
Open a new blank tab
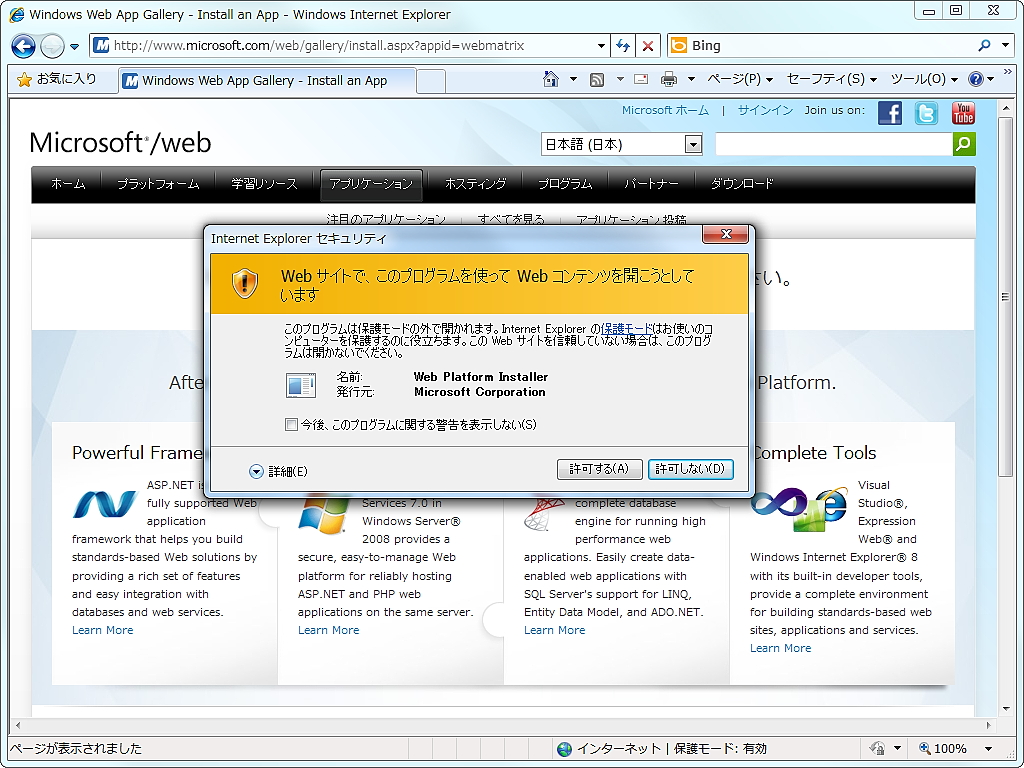[431, 82]
